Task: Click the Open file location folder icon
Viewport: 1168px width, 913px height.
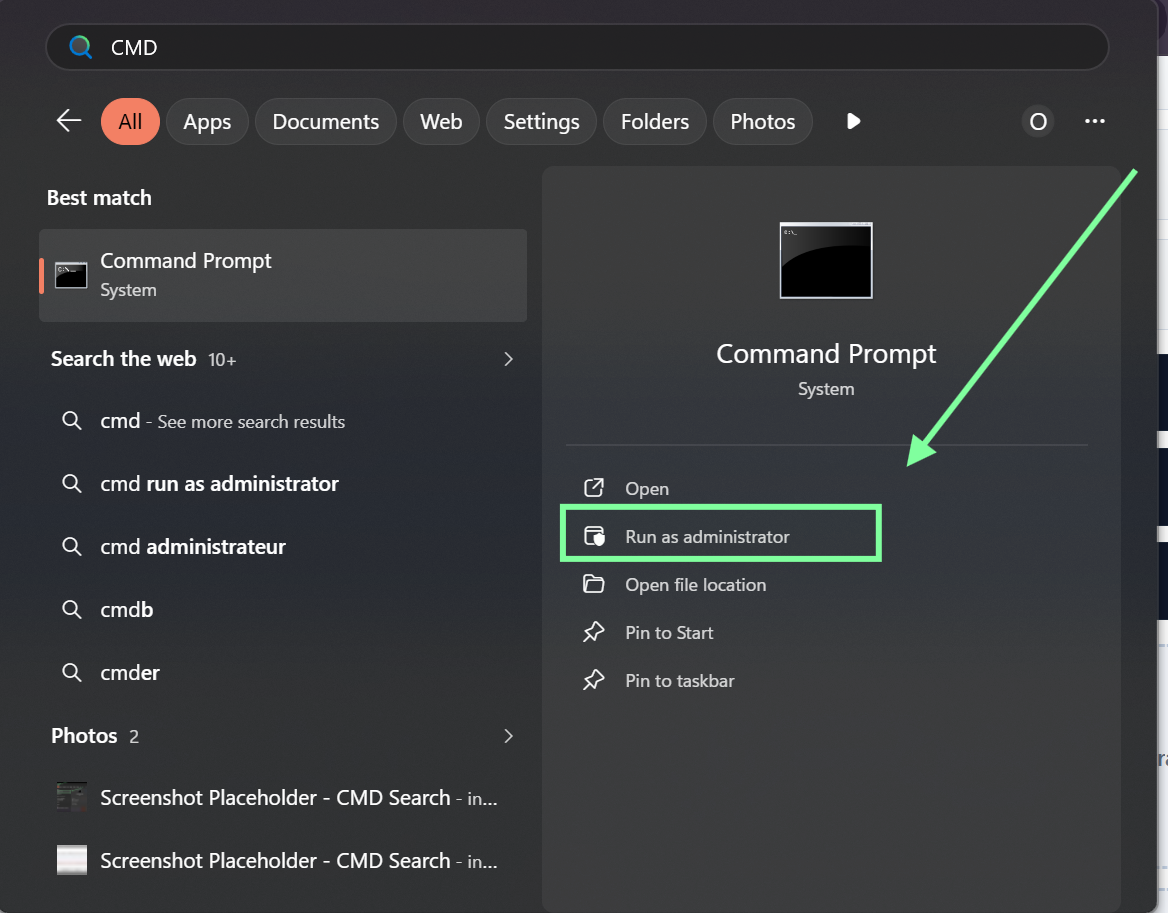Action: point(594,584)
